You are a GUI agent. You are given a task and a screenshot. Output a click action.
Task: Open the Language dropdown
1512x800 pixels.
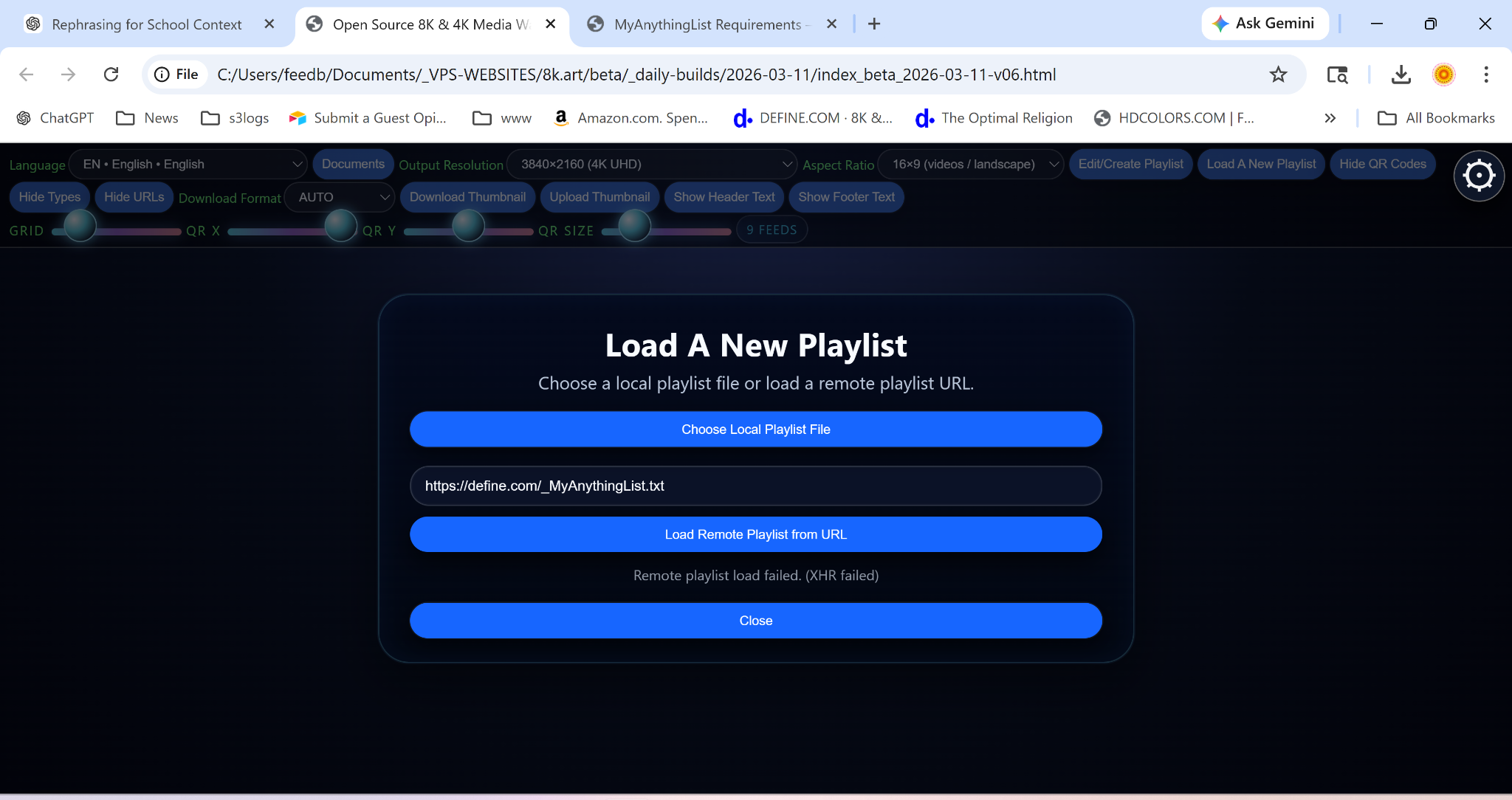188,164
